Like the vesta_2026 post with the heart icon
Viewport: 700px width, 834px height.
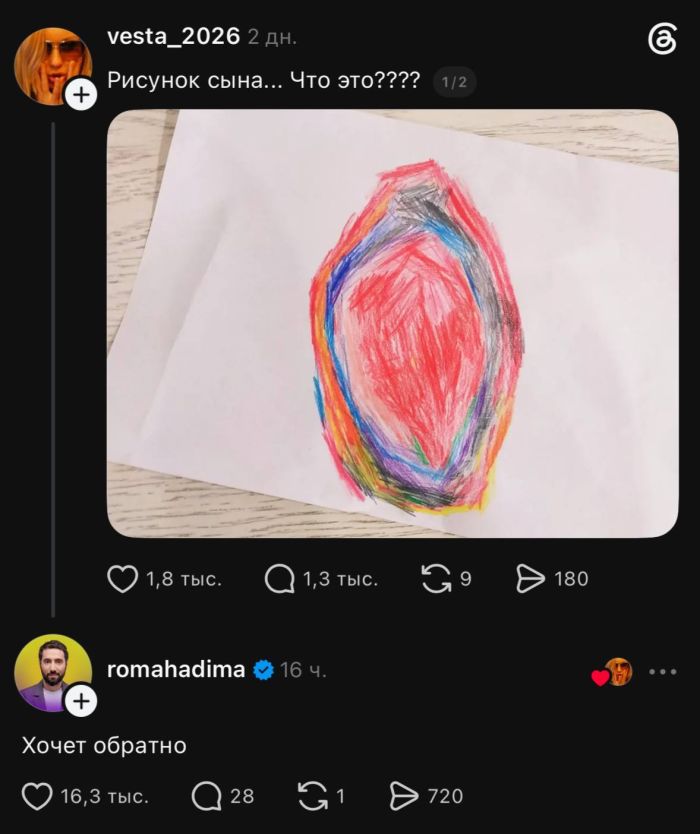123,579
